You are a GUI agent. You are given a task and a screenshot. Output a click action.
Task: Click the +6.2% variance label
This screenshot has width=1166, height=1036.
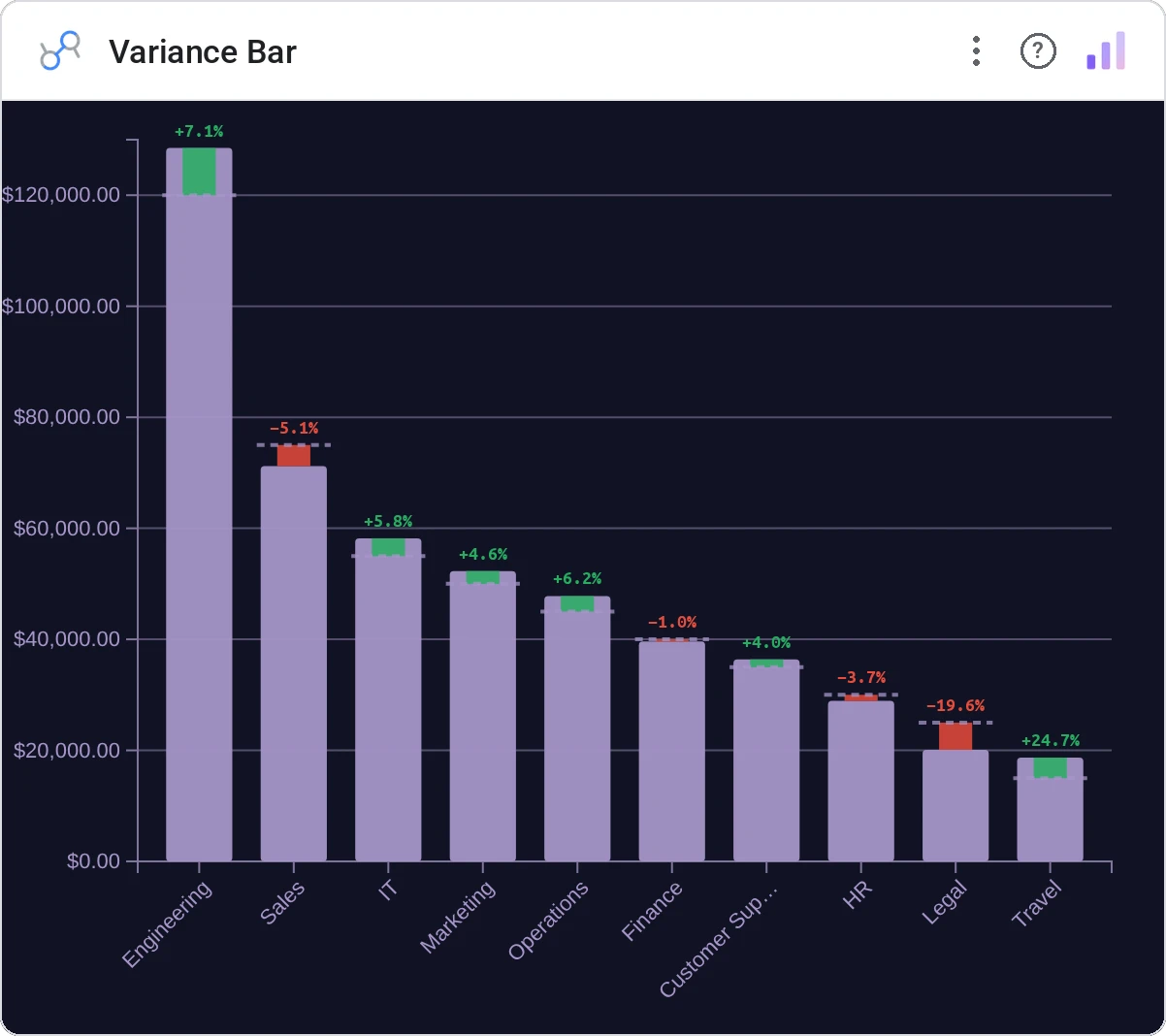pos(577,579)
